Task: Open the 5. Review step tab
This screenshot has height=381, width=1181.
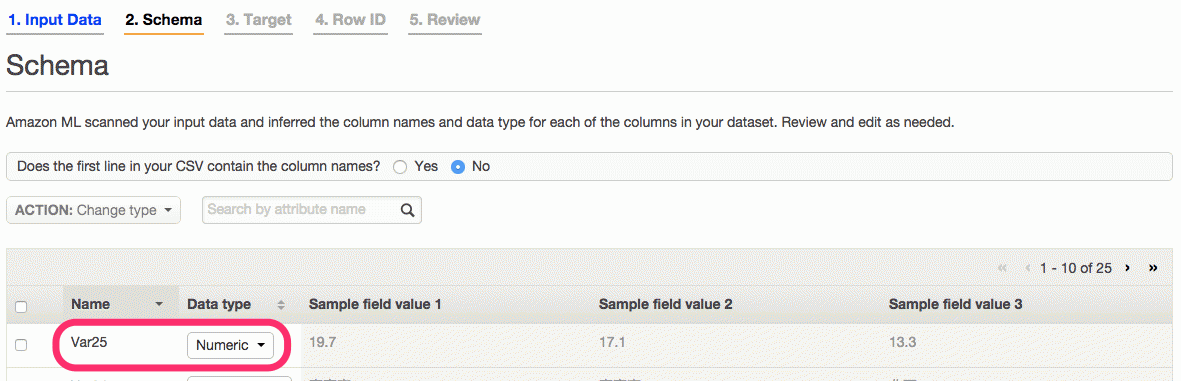Action: pos(445,20)
